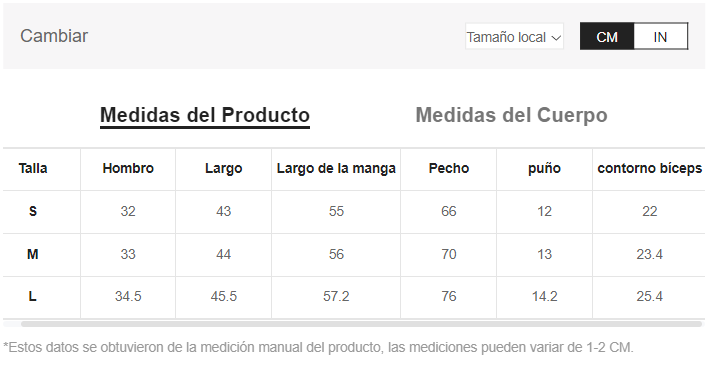Click the measurement disclaimer note text
This screenshot has height=377, width=708.
point(318,348)
